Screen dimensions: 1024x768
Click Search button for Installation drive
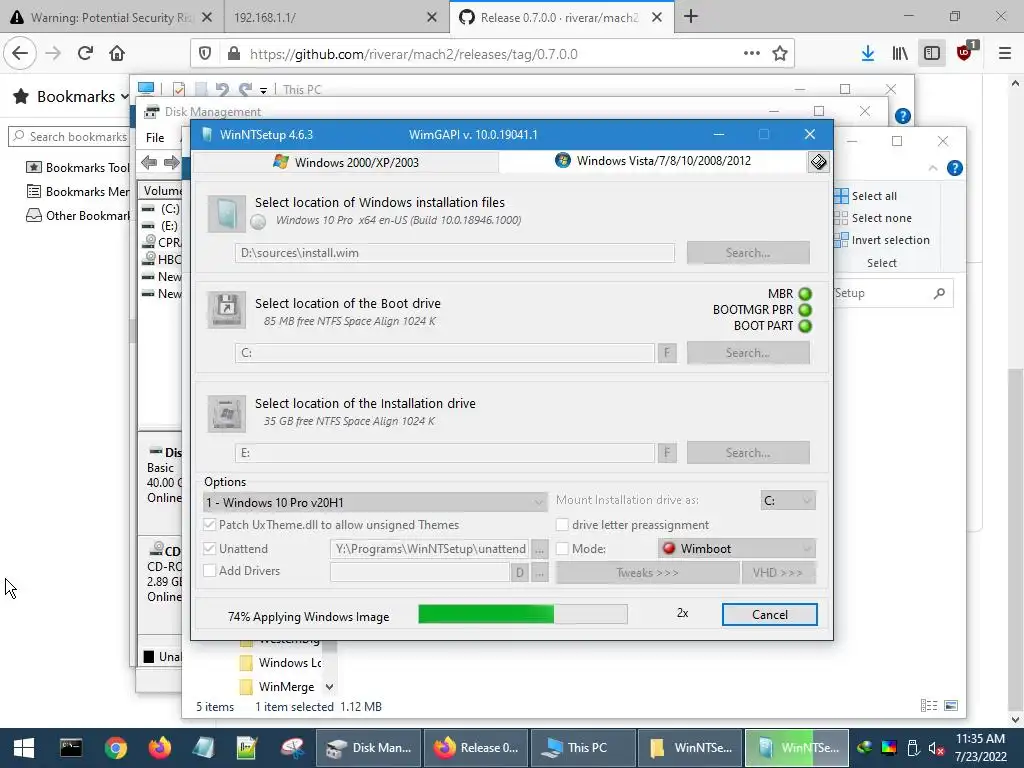[748, 453]
